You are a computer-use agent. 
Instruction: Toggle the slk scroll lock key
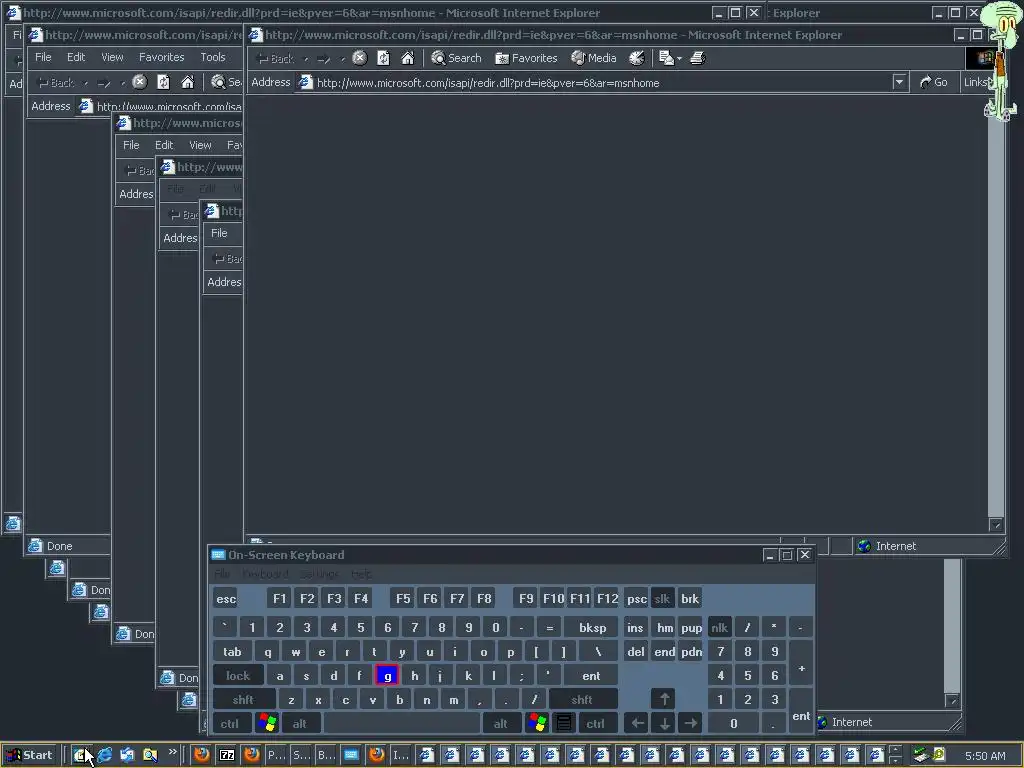click(x=662, y=598)
